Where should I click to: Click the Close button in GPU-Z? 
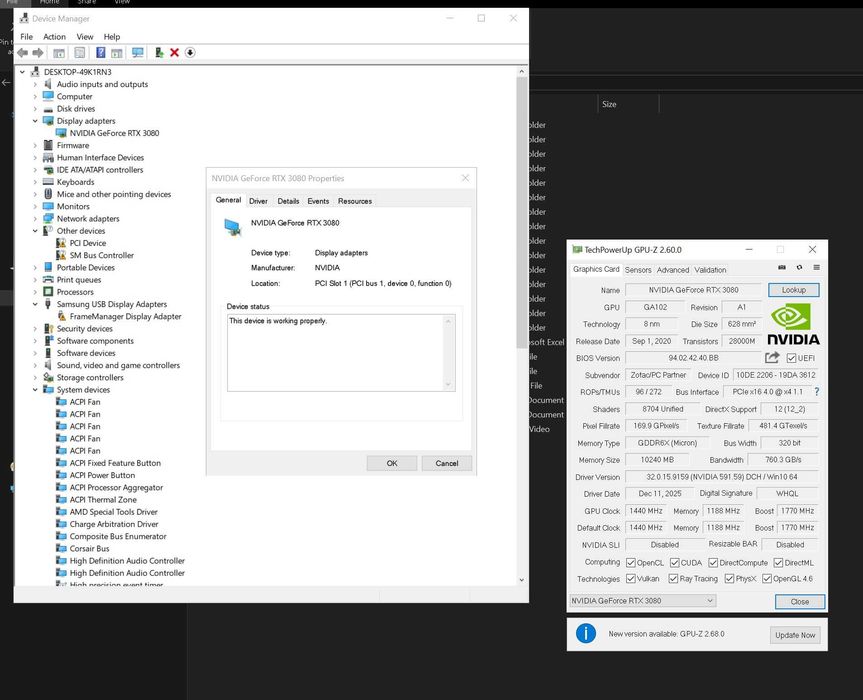click(x=800, y=601)
